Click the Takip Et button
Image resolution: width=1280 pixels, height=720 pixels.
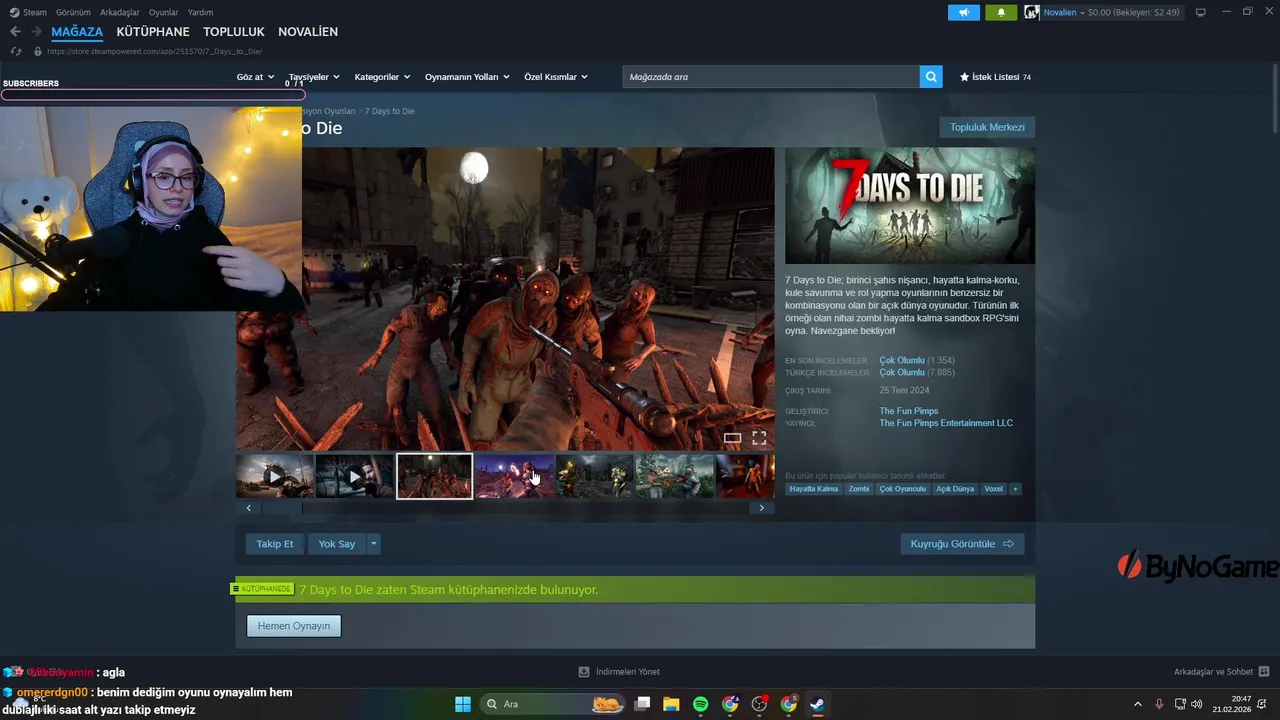pyautogui.click(x=275, y=544)
